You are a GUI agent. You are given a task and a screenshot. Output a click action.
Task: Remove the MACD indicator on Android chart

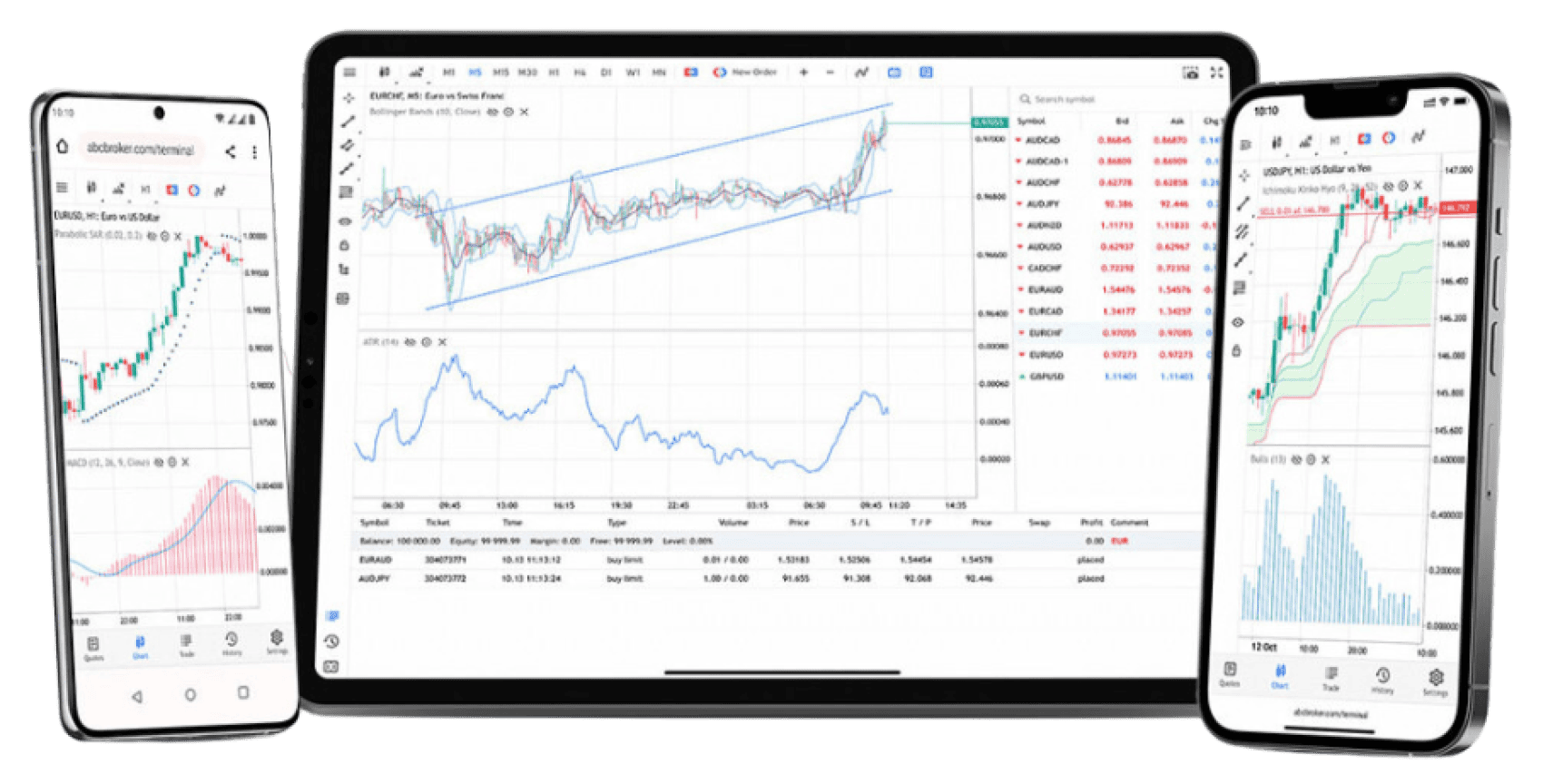pyautogui.click(x=186, y=463)
